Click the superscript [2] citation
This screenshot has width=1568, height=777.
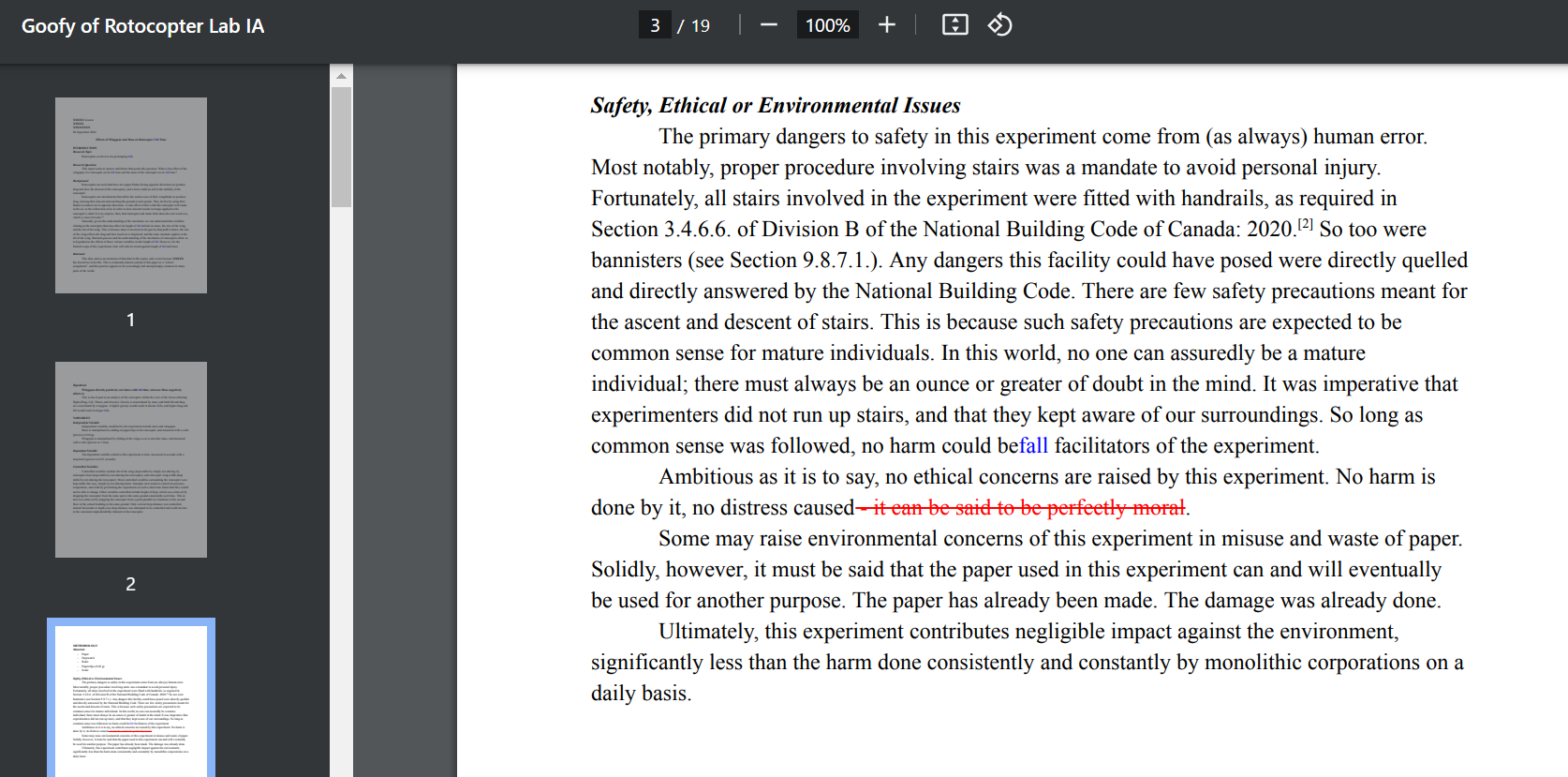1305,224
